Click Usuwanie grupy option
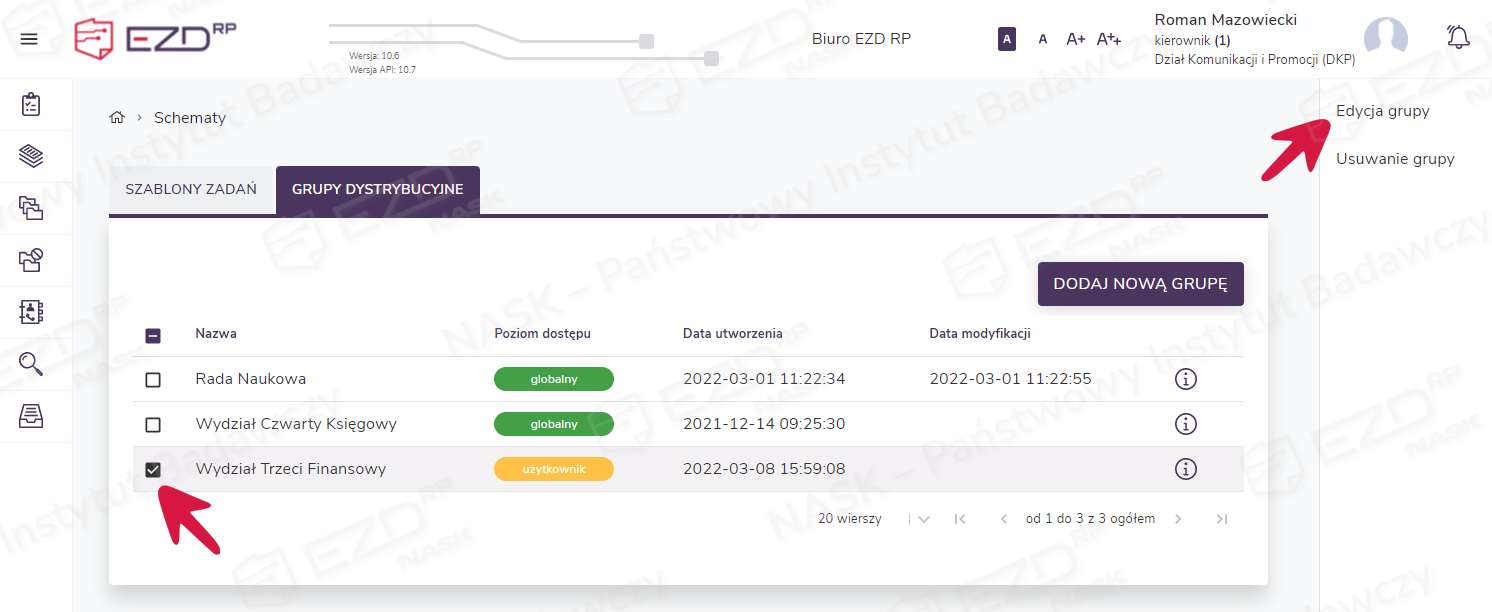This screenshot has width=1492, height=612. coord(1394,159)
